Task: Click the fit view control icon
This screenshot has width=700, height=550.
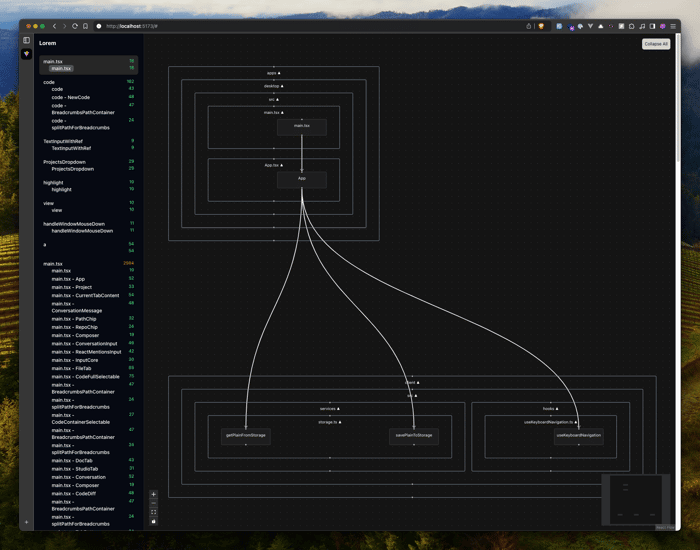Action: (x=153, y=512)
